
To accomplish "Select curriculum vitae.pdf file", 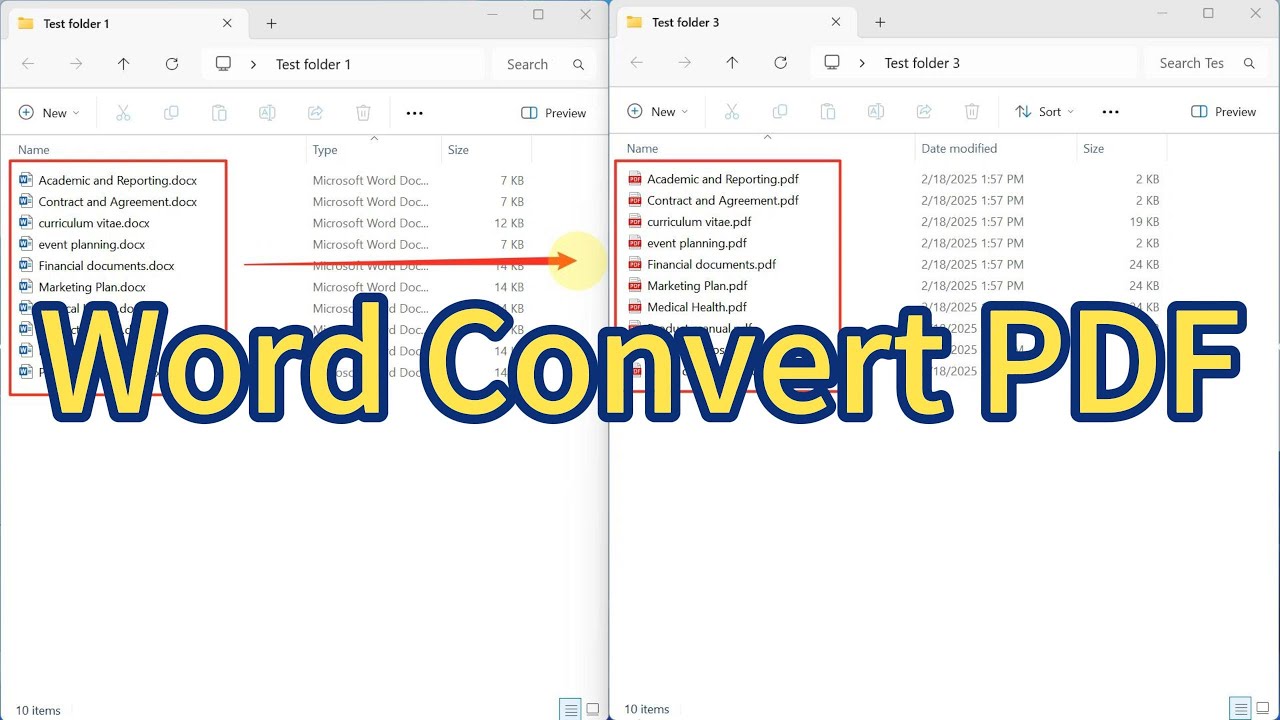I will click(x=699, y=222).
